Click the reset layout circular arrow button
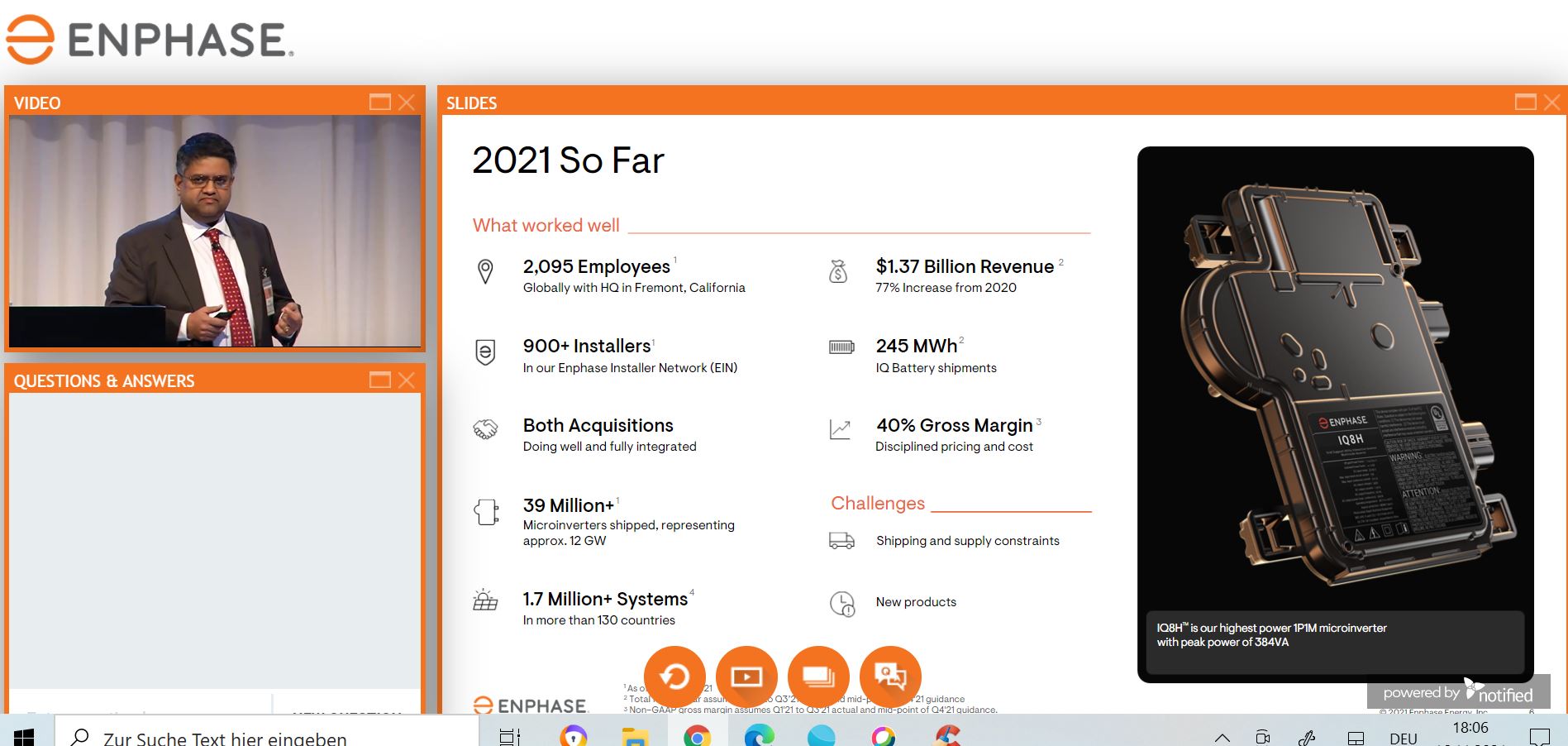This screenshot has width=1568, height=746. 674,677
